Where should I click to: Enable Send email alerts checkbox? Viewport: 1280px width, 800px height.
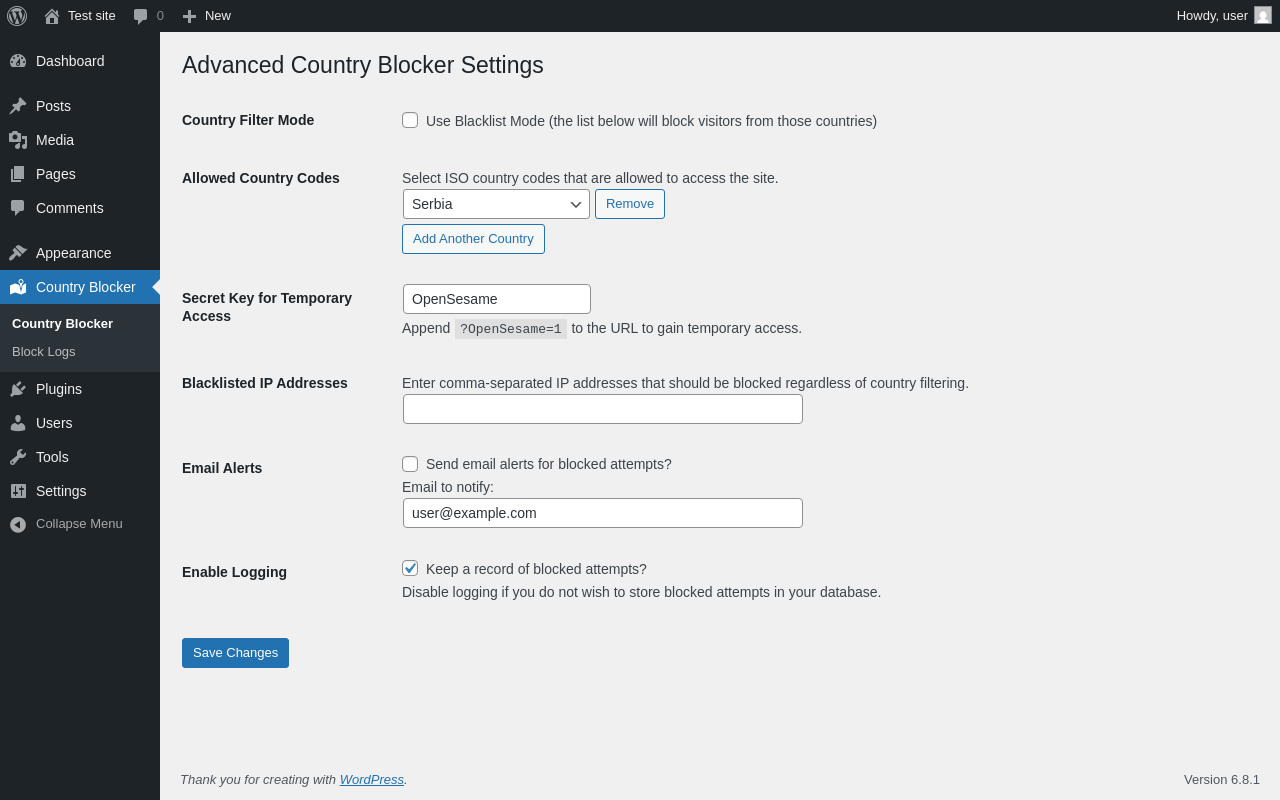point(410,464)
